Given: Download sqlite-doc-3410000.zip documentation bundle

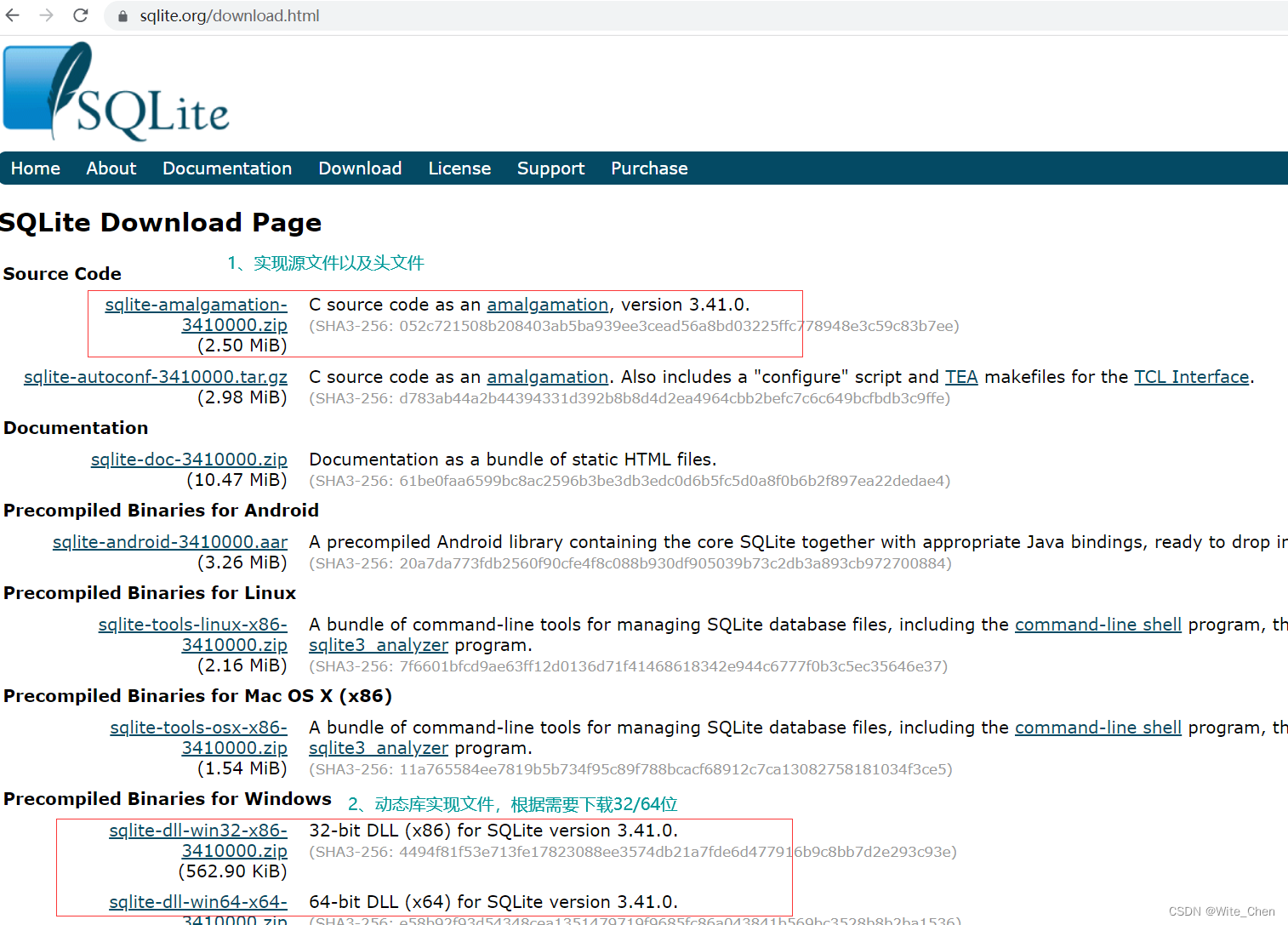Looking at the screenshot, I should 189,459.
